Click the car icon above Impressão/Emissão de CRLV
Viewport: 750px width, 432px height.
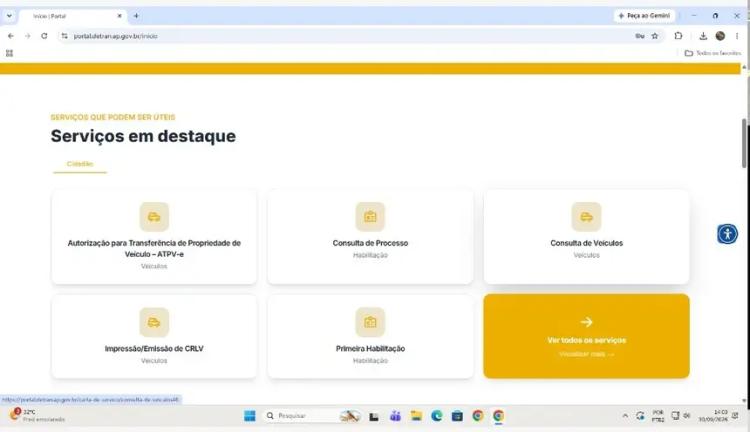pos(154,322)
